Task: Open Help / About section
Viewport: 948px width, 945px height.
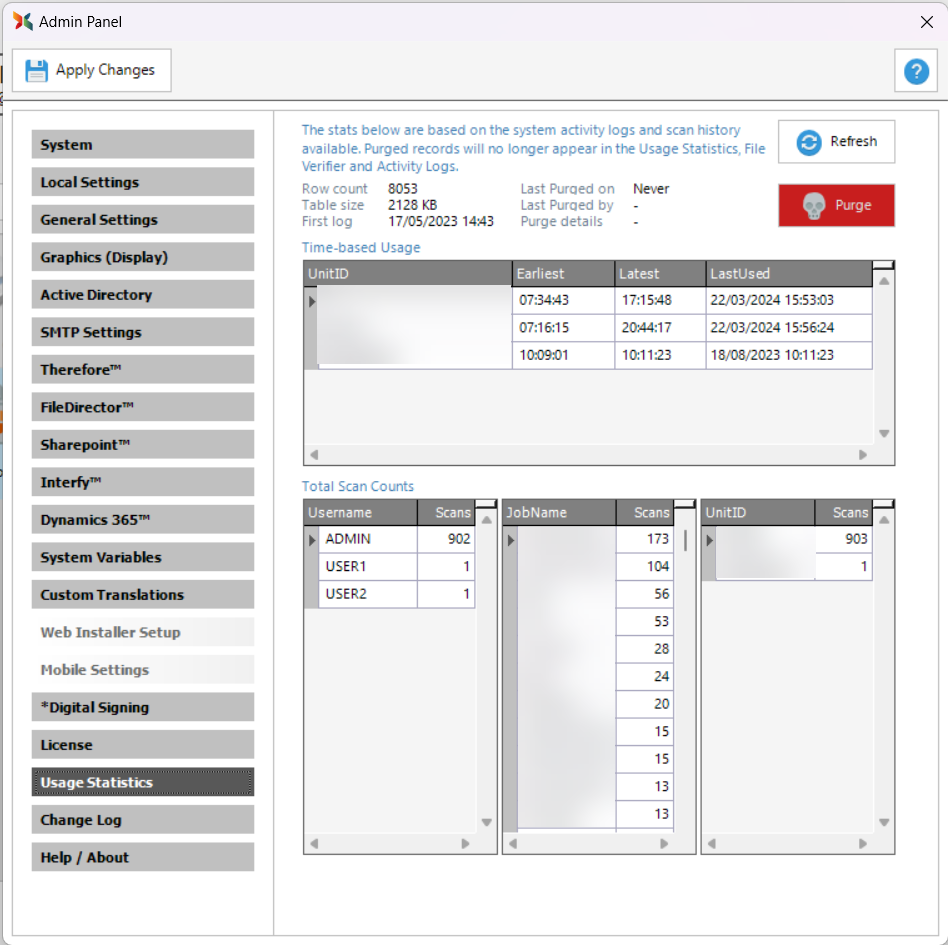Action: point(142,857)
